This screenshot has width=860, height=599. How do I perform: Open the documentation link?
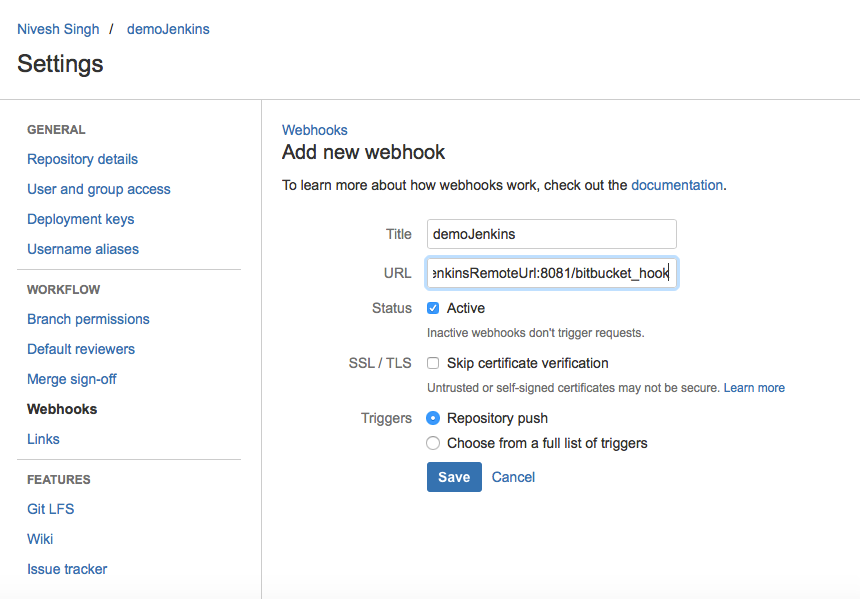tap(676, 185)
